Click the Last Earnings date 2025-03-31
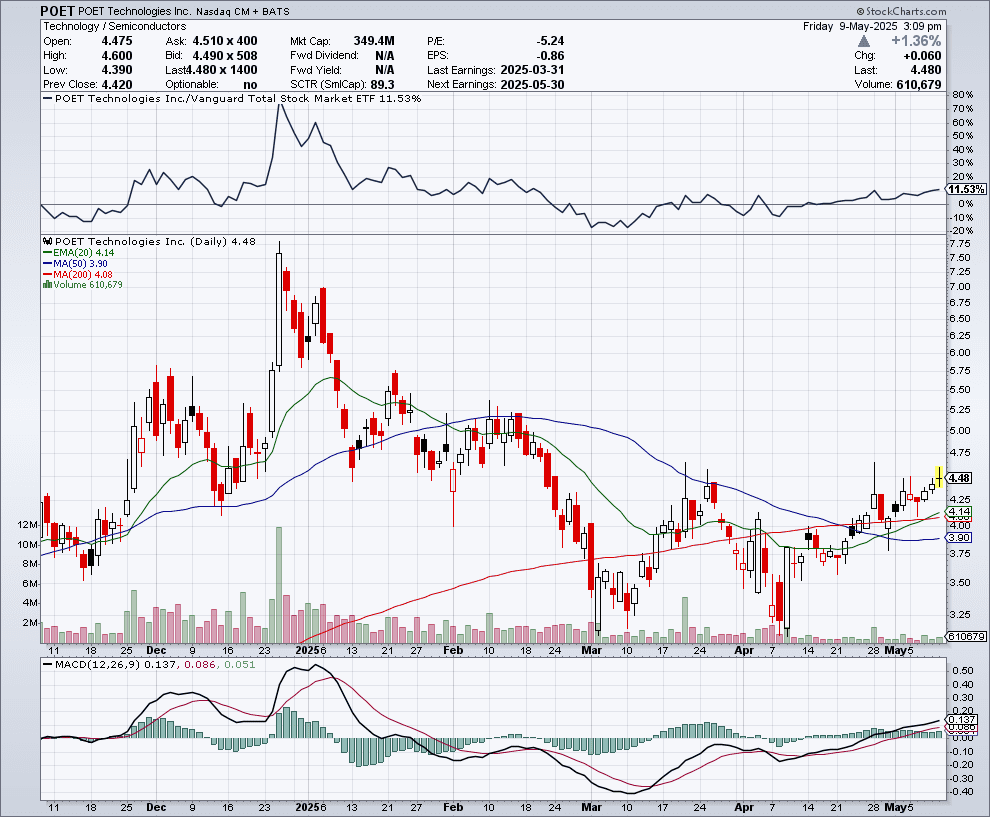Screen dimensions: 990x817 pyautogui.click(x=532, y=70)
